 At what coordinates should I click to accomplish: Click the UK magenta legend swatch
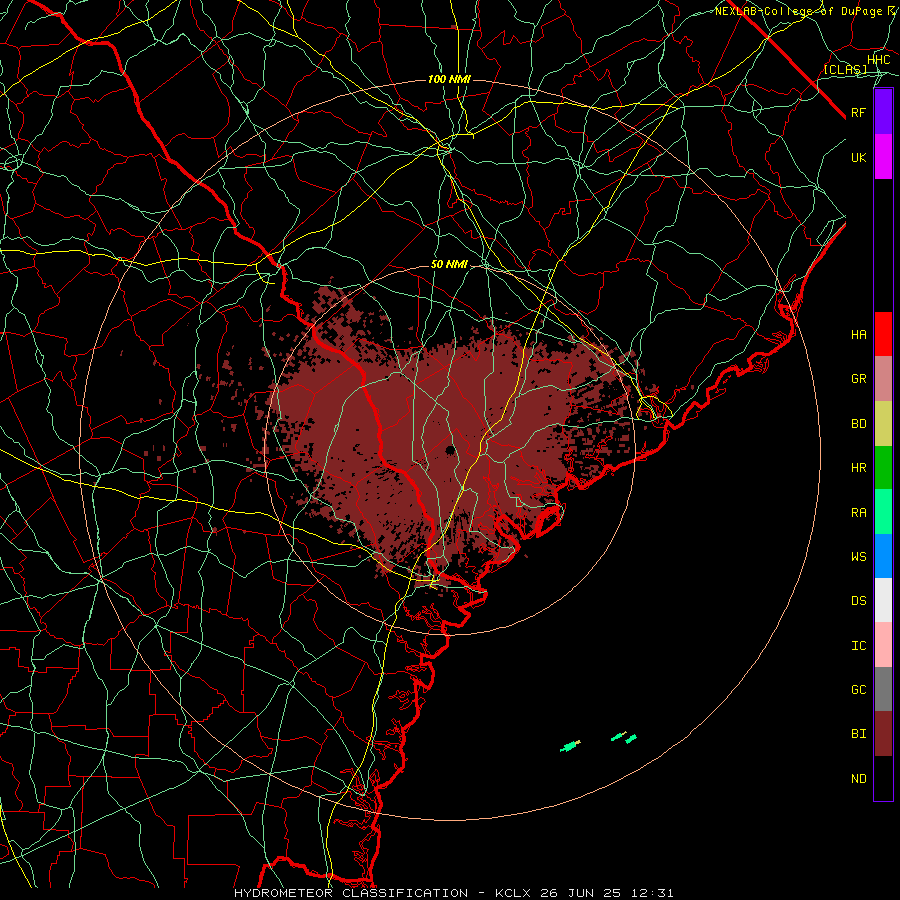tap(883, 157)
